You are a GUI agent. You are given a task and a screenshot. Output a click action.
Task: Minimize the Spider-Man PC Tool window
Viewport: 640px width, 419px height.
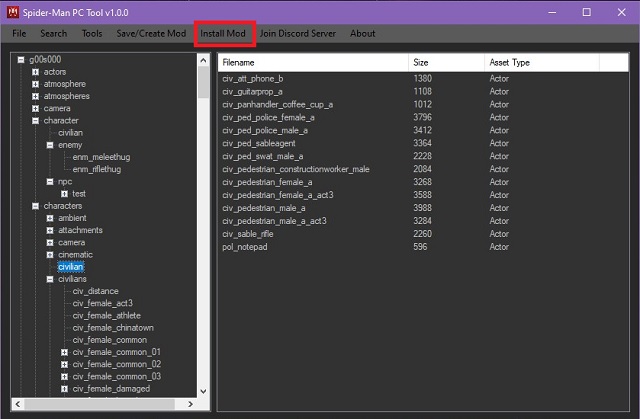click(552, 12)
